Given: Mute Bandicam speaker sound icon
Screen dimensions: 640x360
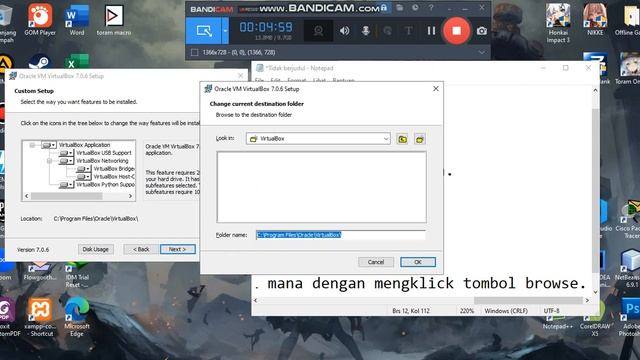Looking at the screenshot, I should [344, 31].
